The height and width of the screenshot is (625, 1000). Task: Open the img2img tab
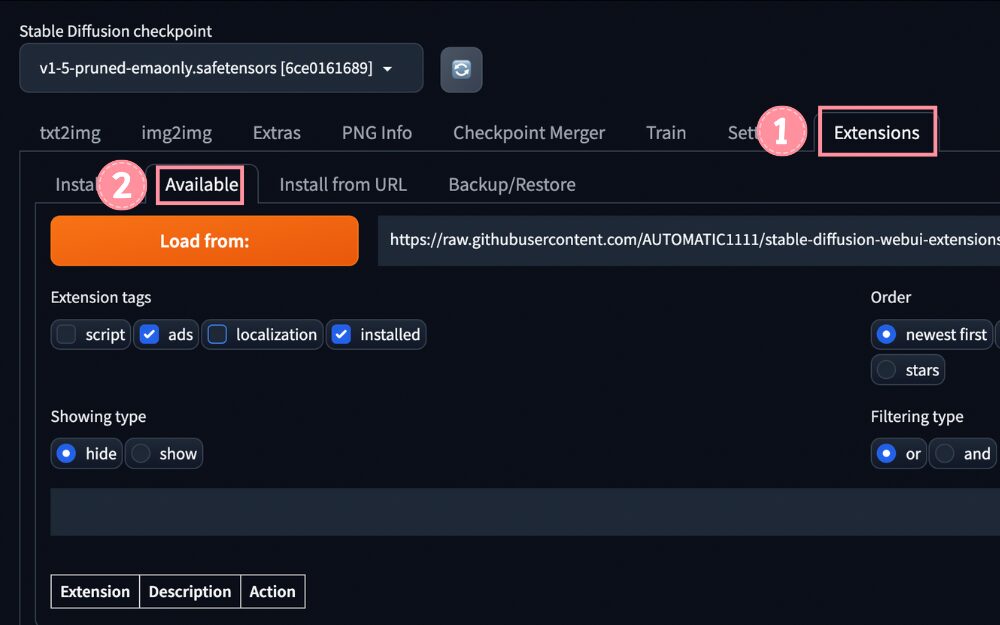click(176, 133)
